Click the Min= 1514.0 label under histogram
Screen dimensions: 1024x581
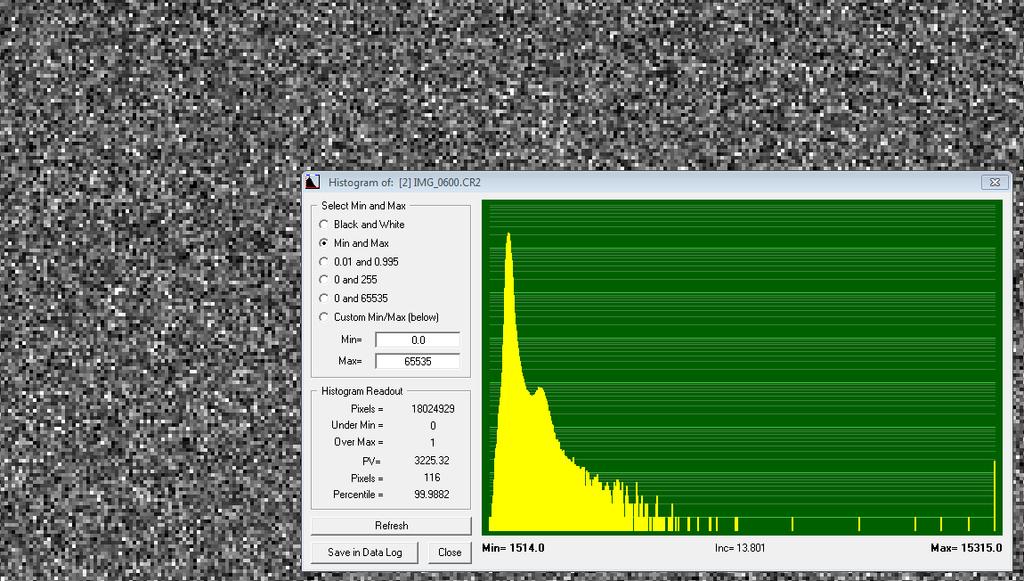click(x=513, y=548)
